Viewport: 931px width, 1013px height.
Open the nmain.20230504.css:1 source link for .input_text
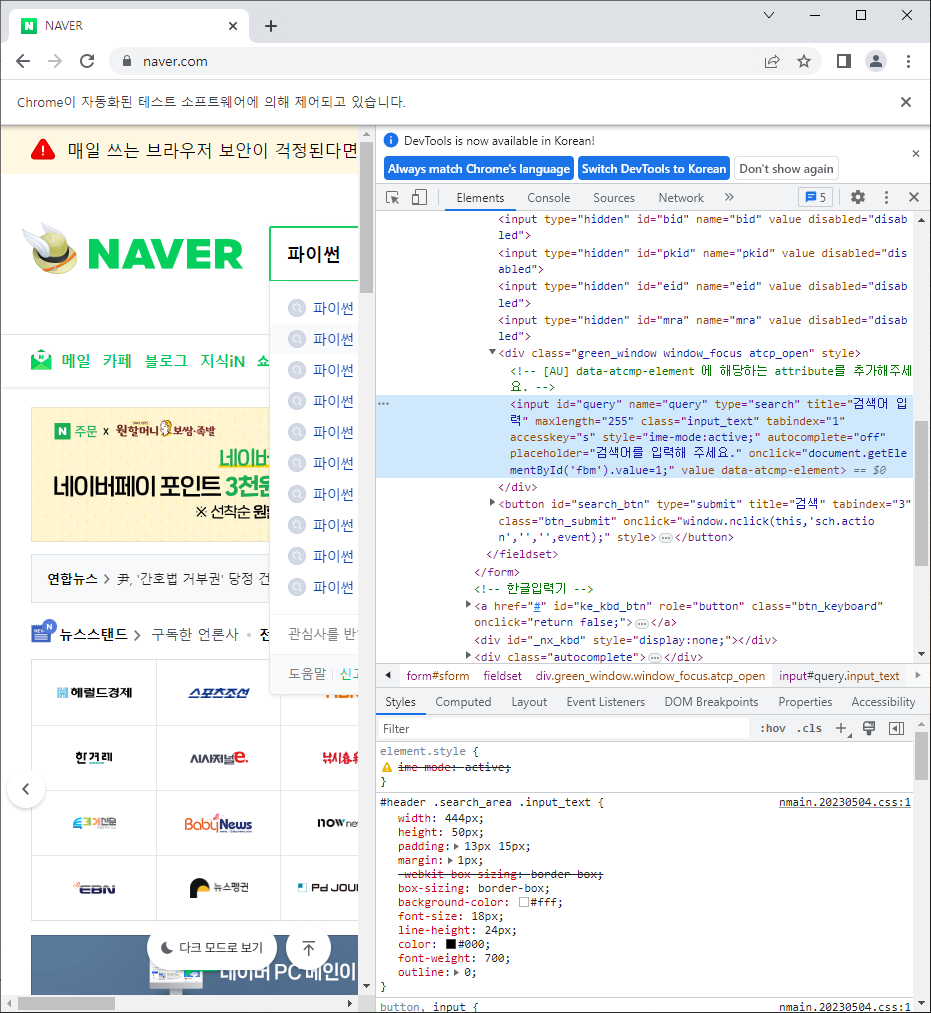pos(844,802)
